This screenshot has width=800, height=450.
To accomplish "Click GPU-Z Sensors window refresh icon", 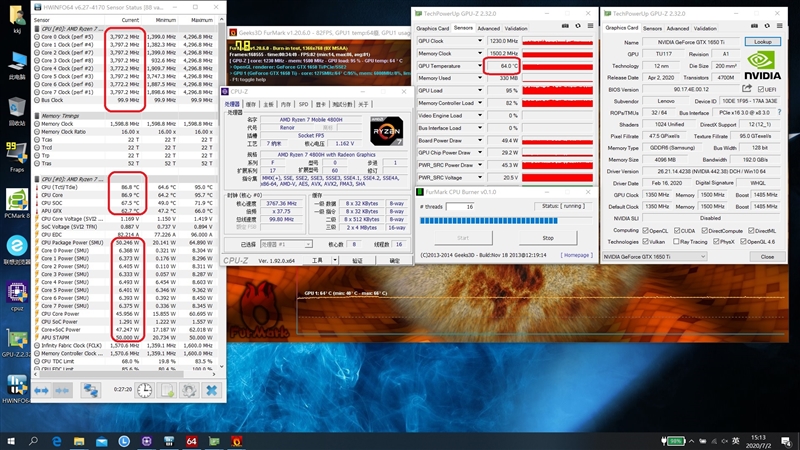I will [x=578, y=26].
